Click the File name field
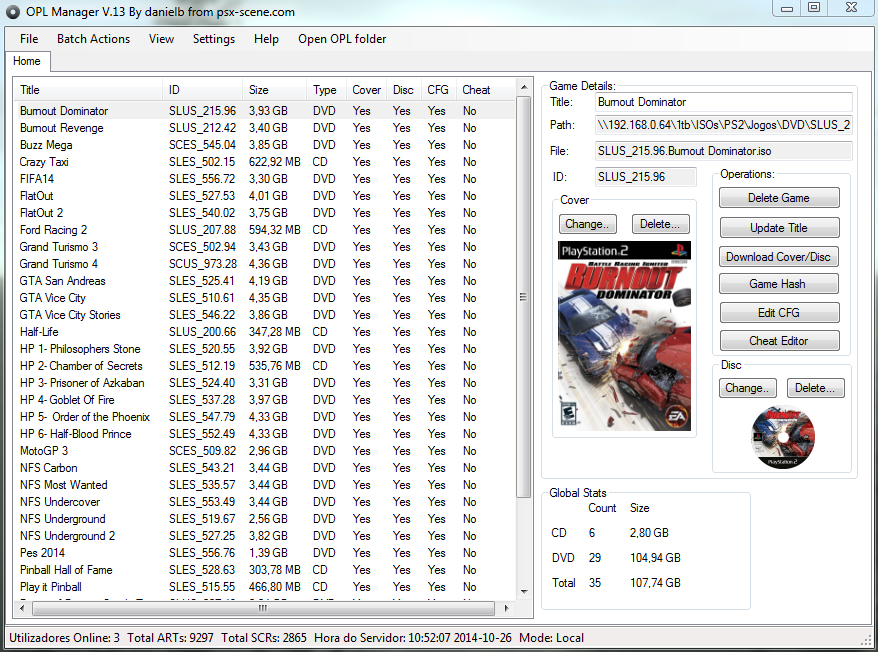878x652 pixels. click(724, 151)
